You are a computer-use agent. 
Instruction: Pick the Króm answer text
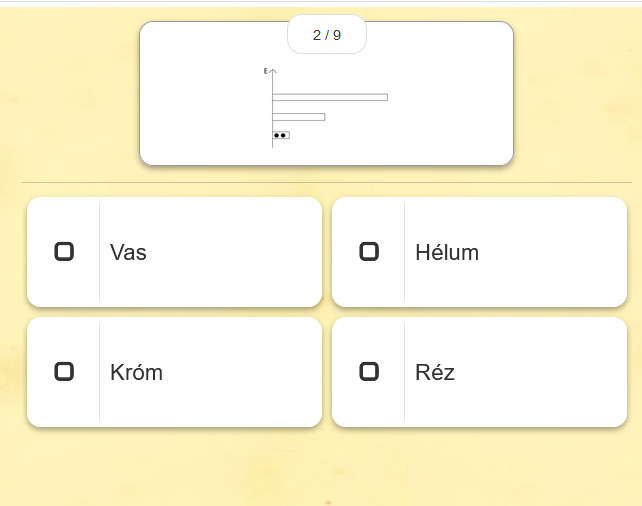pos(136,372)
